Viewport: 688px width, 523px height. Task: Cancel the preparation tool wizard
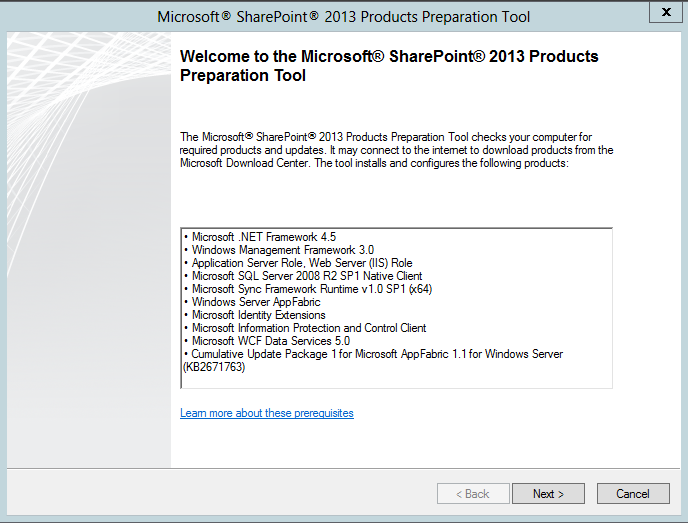[633, 494]
